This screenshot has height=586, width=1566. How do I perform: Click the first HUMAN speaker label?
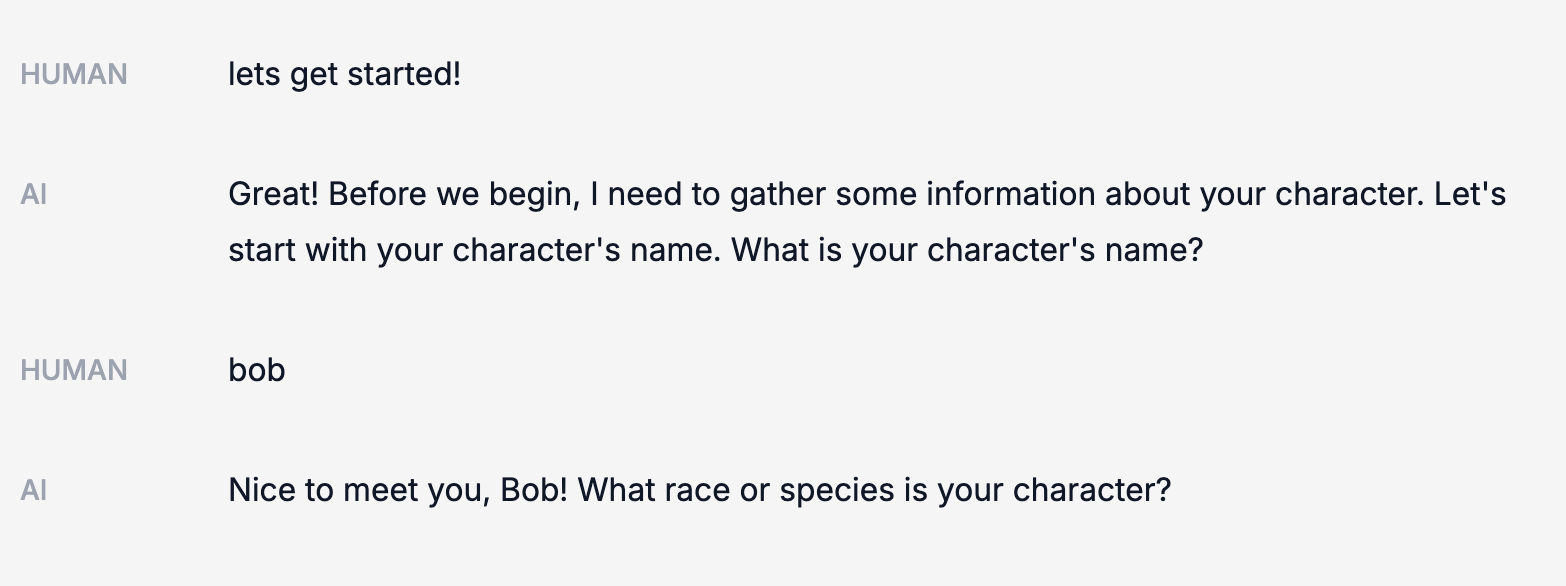(x=74, y=74)
